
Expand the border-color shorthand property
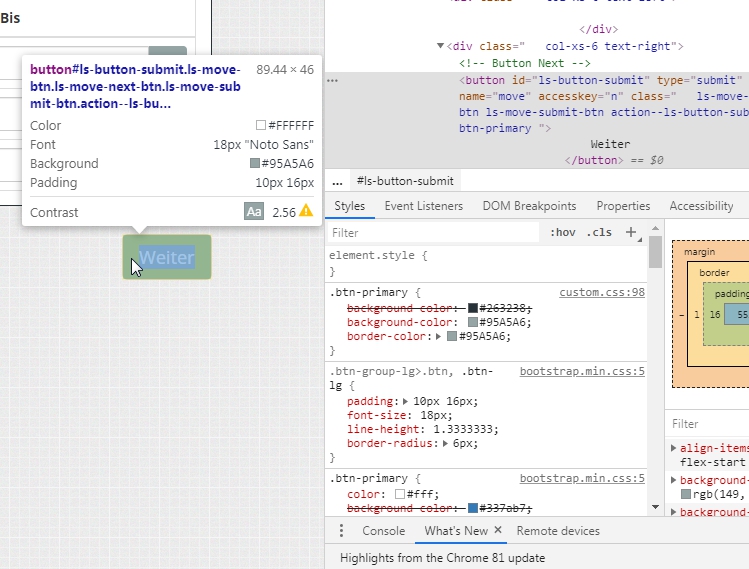click(x=439, y=337)
